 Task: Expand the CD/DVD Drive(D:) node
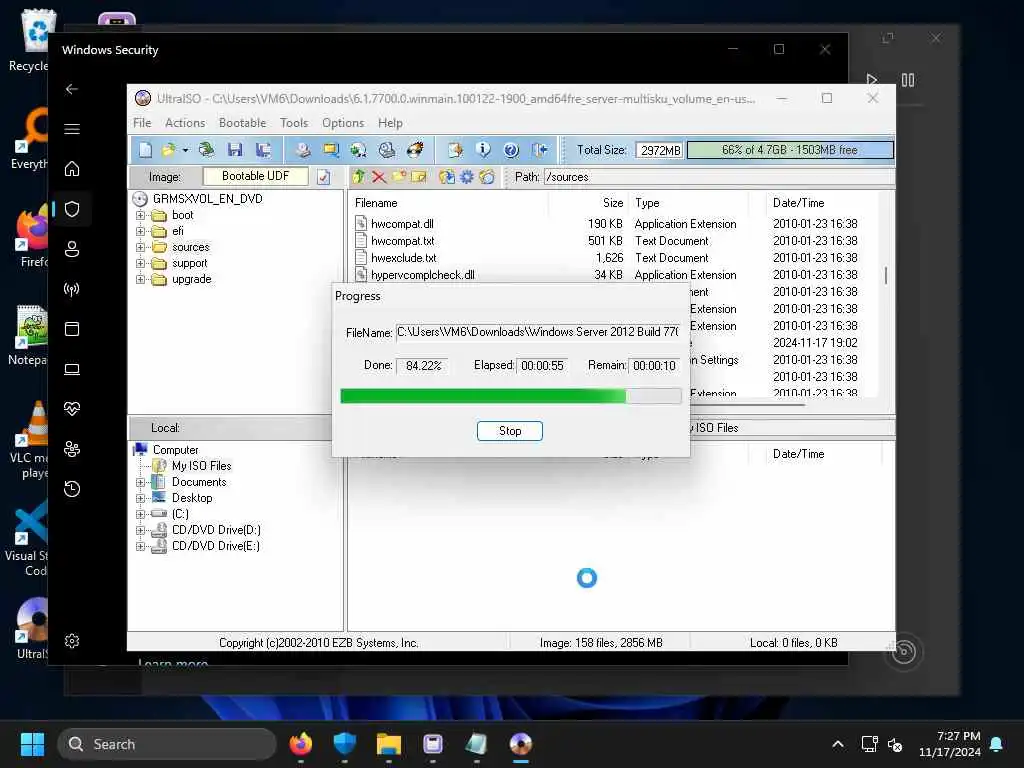click(x=140, y=530)
